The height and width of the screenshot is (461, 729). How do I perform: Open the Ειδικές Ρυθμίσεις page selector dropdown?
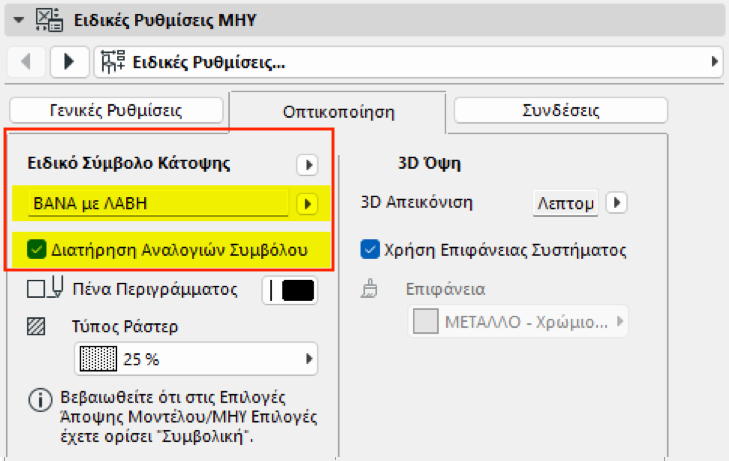pyautogui.click(x=408, y=62)
